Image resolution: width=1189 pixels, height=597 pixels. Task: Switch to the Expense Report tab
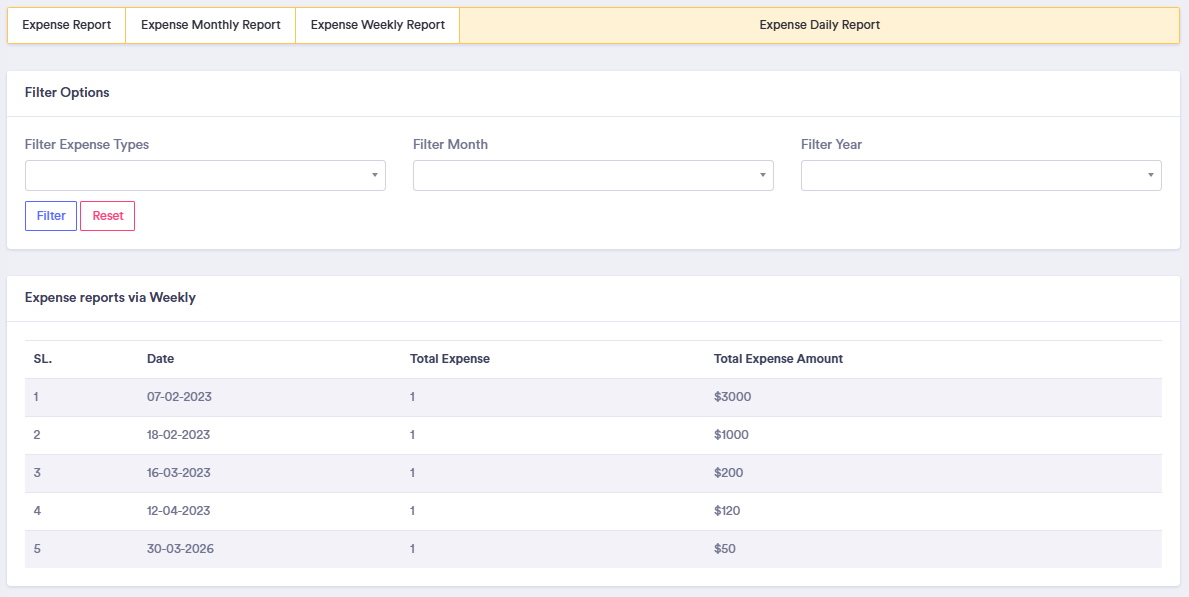tap(66, 25)
